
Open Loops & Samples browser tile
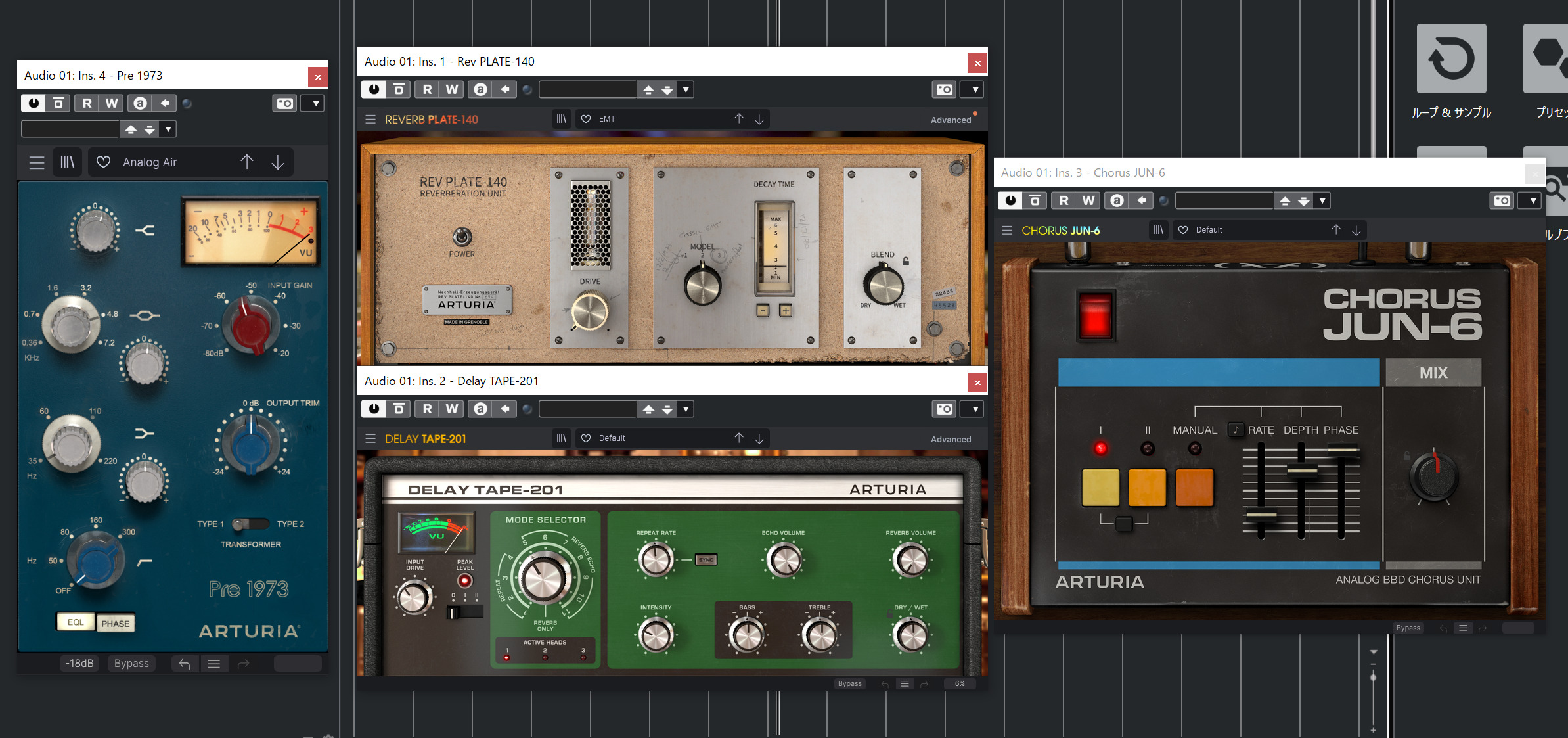[1451, 72]
